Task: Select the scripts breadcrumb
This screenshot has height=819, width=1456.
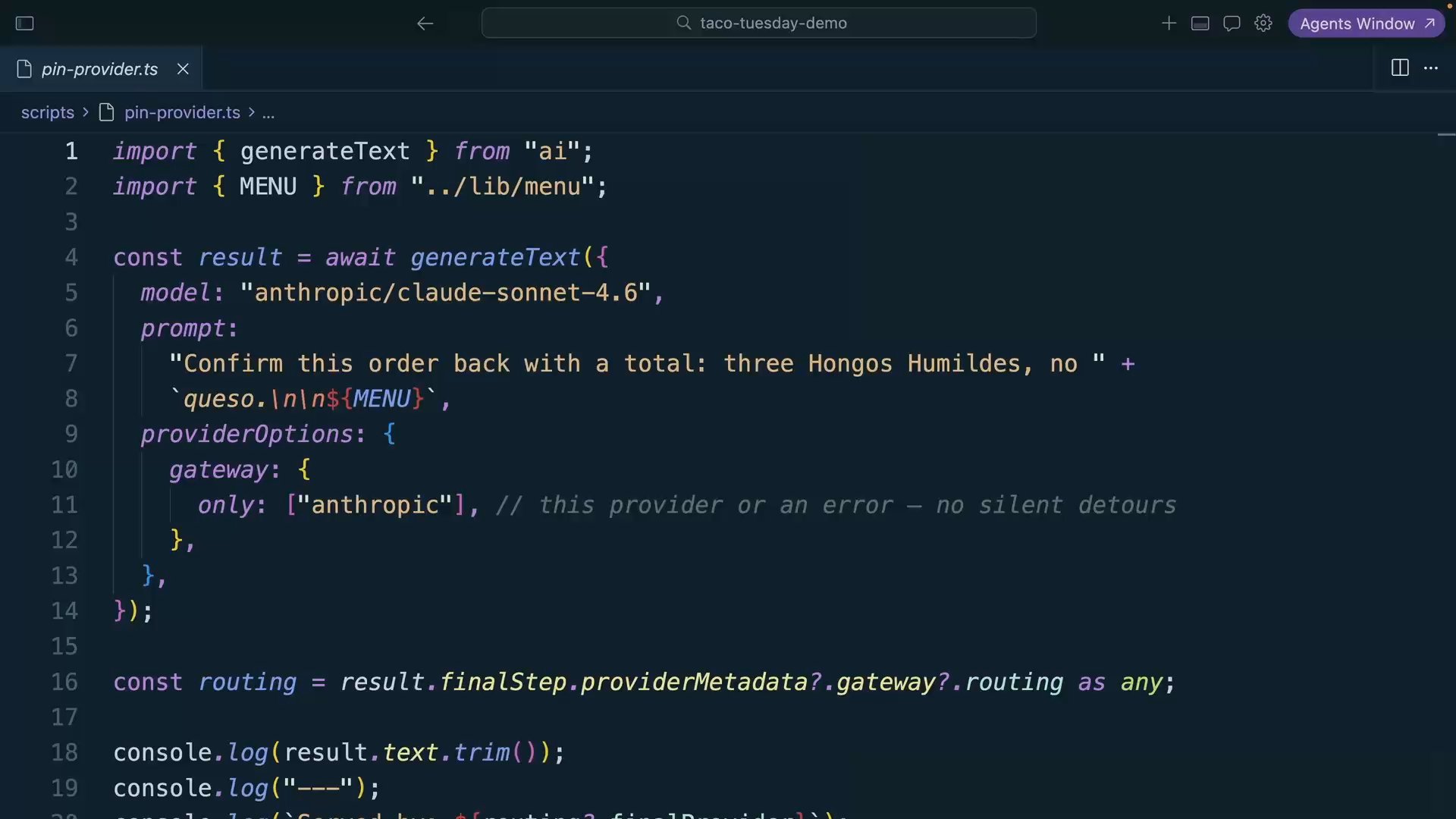Action: [48, 113]
